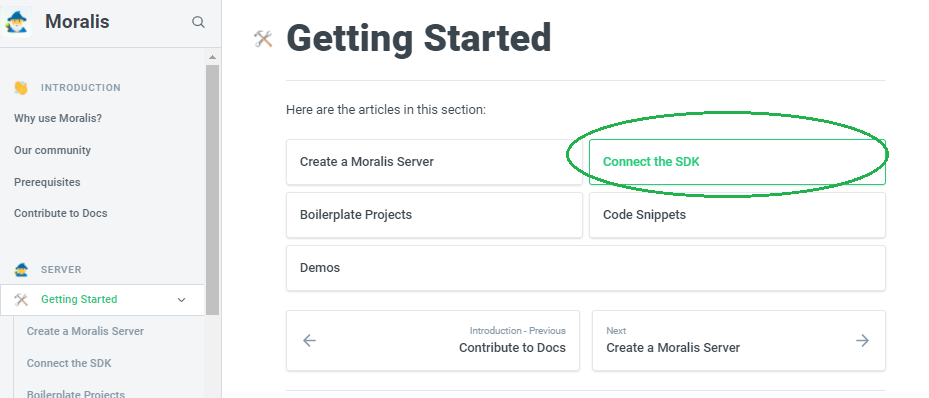Open Our community sidebar item
This screenshot has height=398, width=929.
[x=53, y=150]
